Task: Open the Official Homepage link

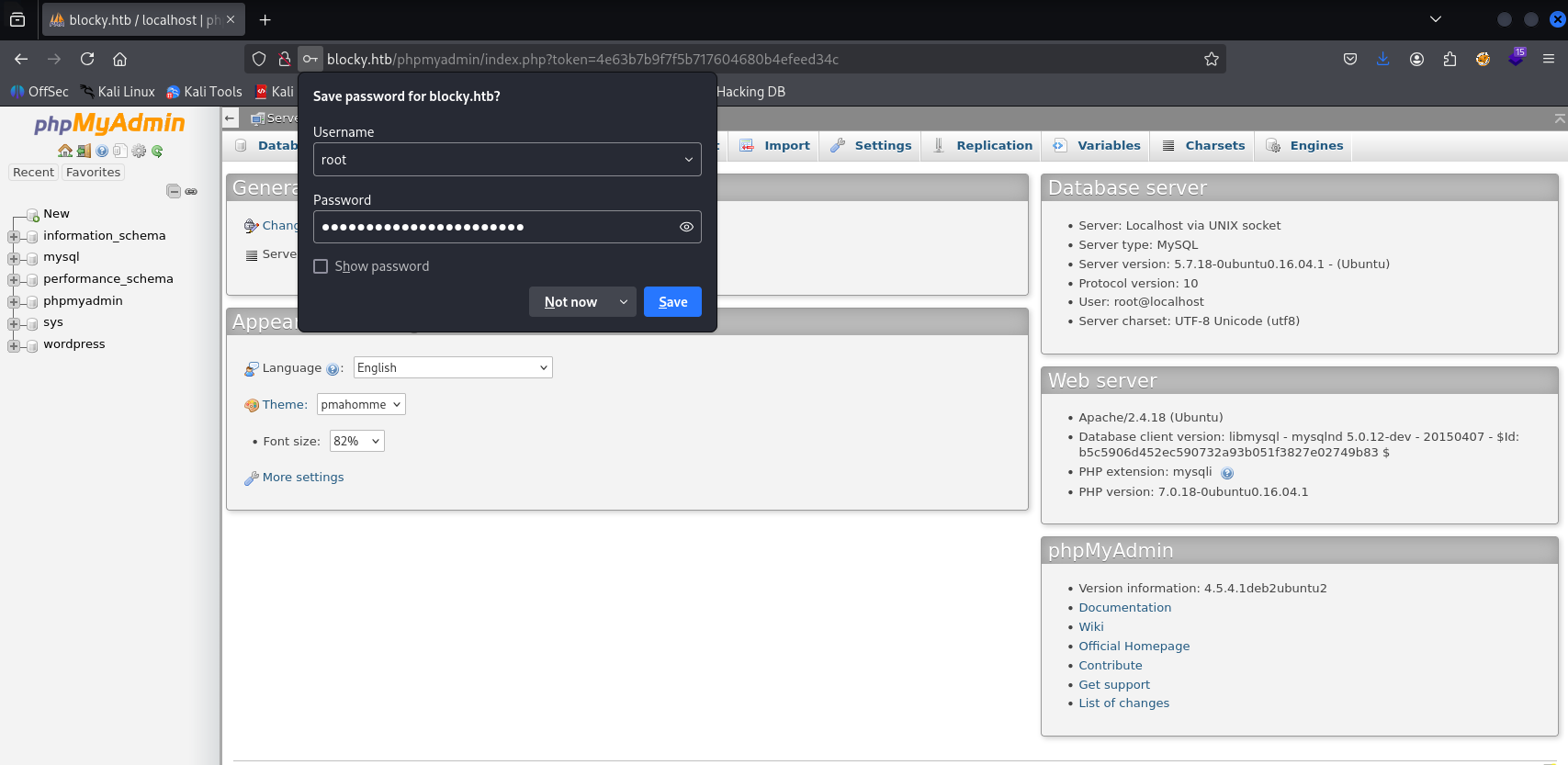Action: (x=1134, y=647)
